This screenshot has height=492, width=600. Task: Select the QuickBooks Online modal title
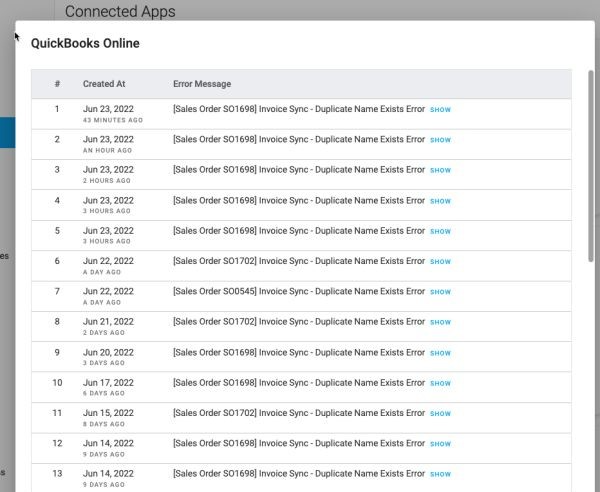[85, 43]
